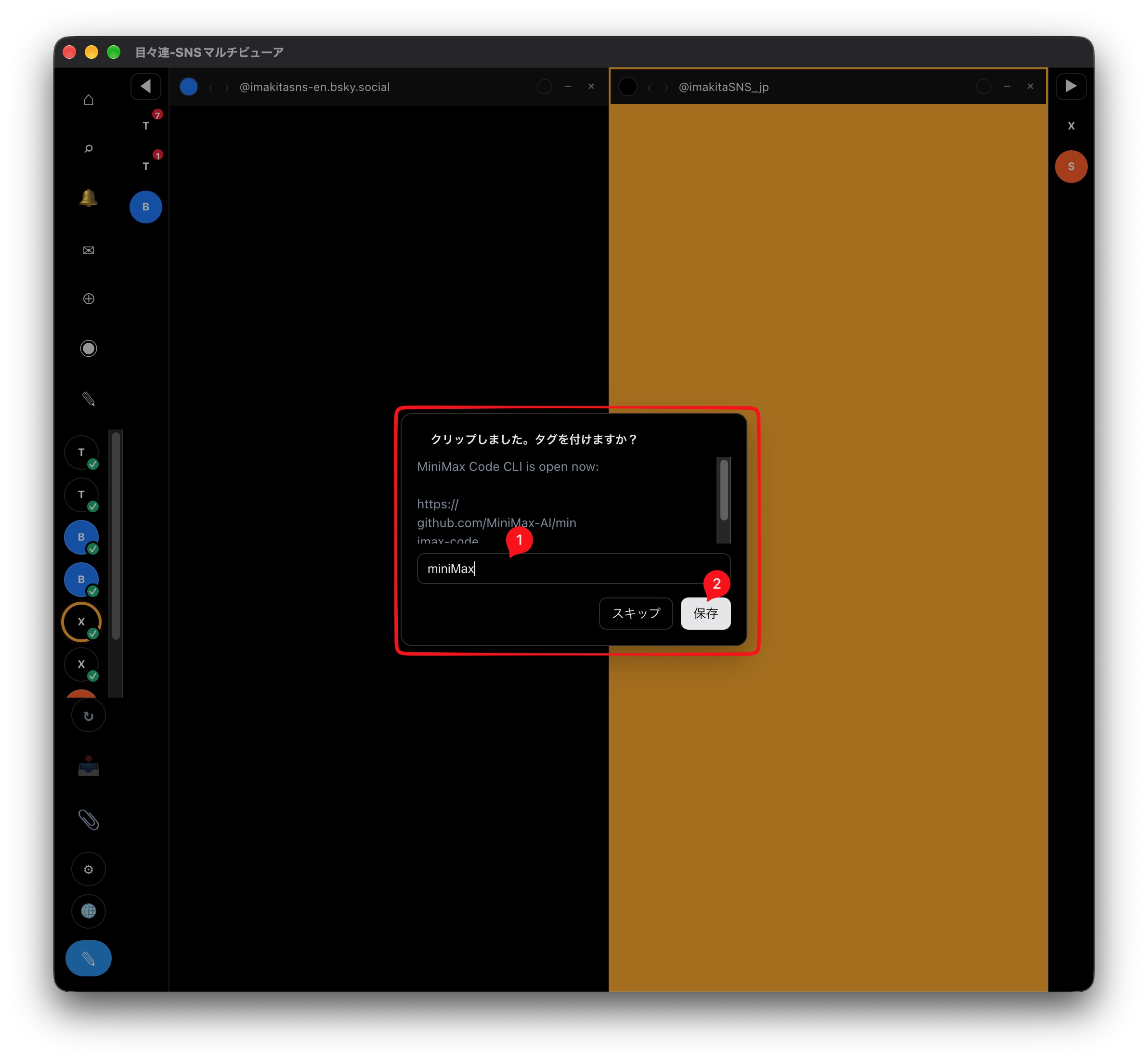Go back in the @imakitasns-en.bsky.social pane
The width and height of the screenshot is (1148, 1063).
tap(210, 87)
